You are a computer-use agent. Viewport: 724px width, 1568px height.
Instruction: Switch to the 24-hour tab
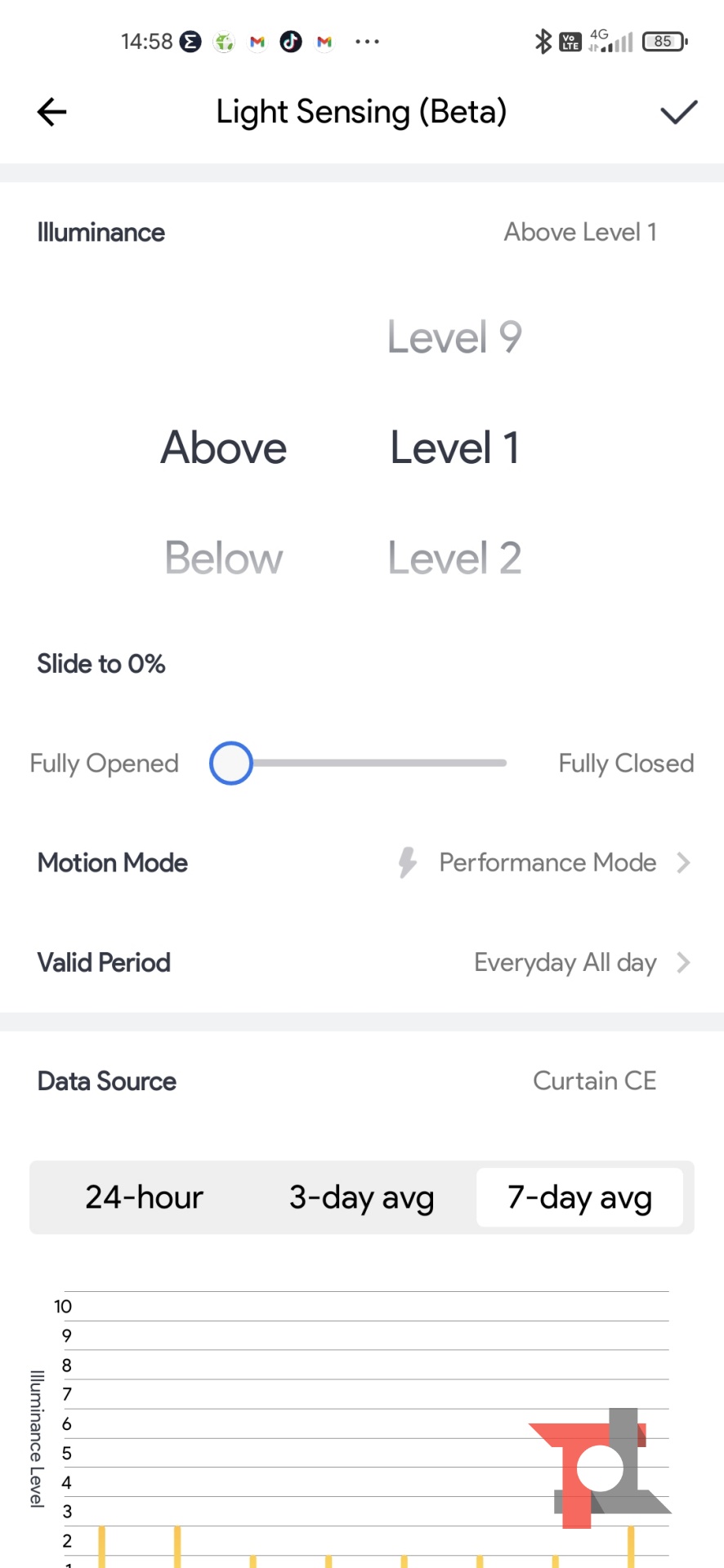click(144, 1197)
